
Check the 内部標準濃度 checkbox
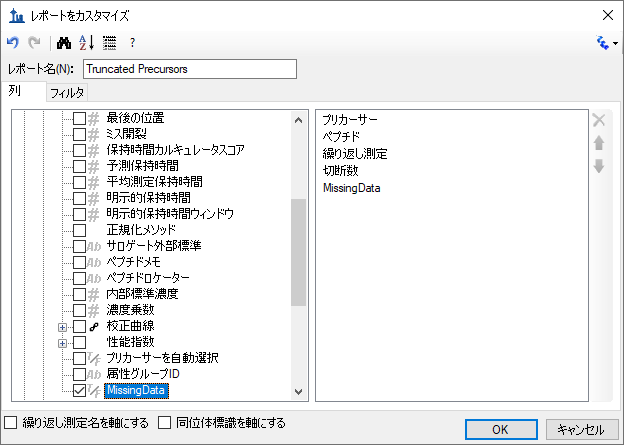80,294
